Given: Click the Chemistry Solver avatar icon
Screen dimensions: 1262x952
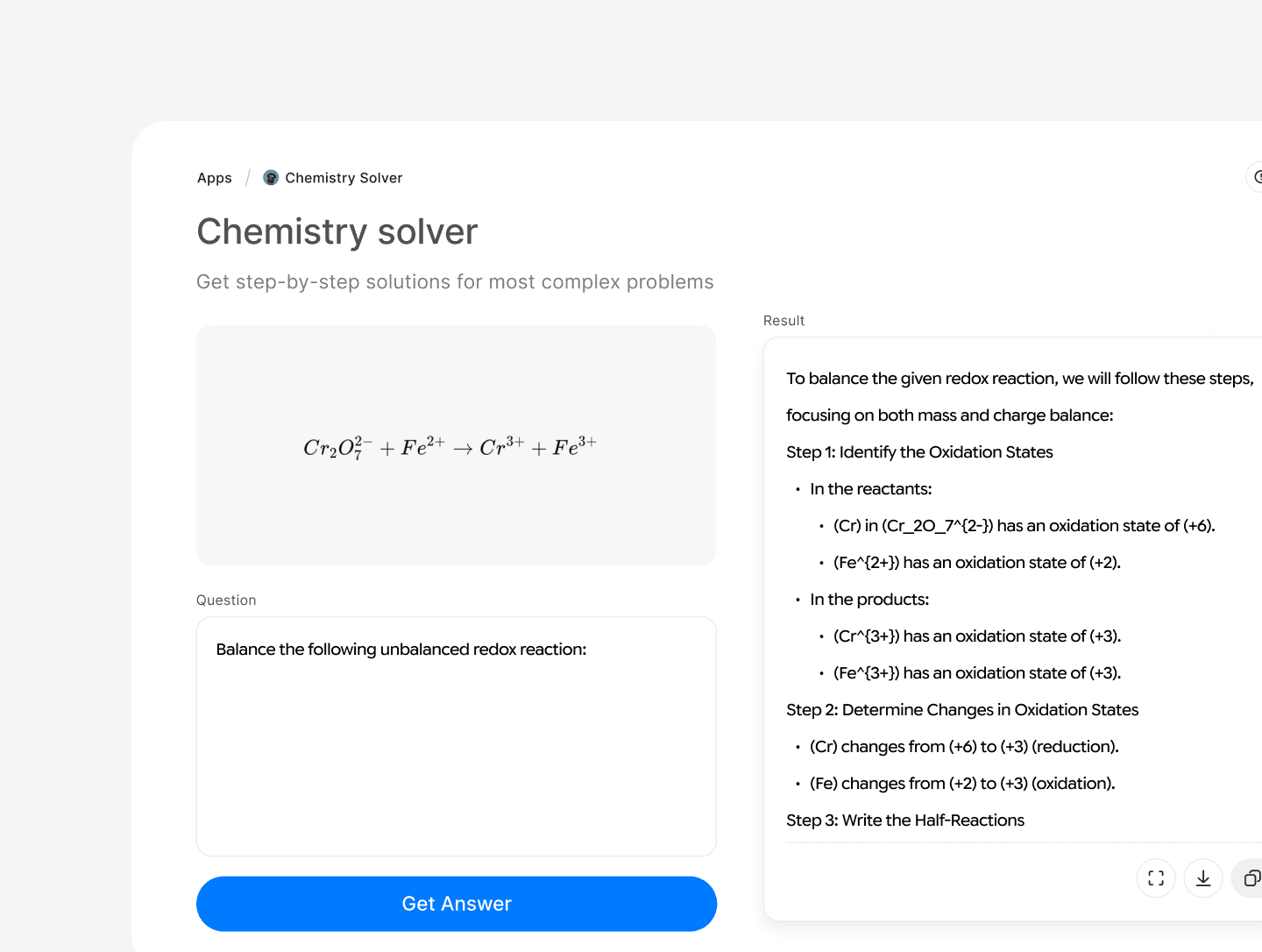Looking at the screenshot, I should pyautogui.click(x=271, y=178).
